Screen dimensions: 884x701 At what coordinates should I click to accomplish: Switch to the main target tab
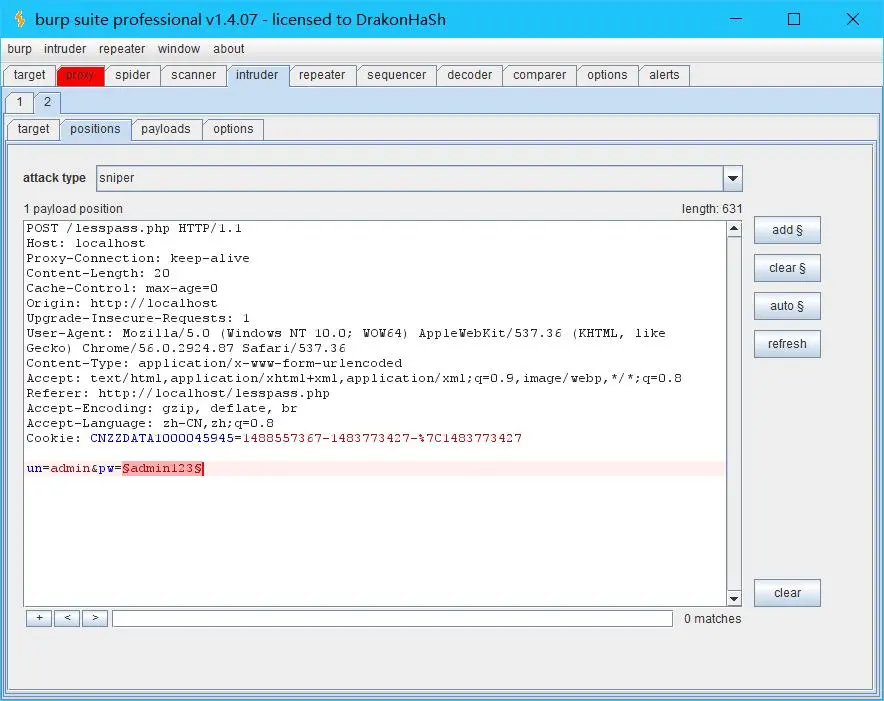click(29, 75)
